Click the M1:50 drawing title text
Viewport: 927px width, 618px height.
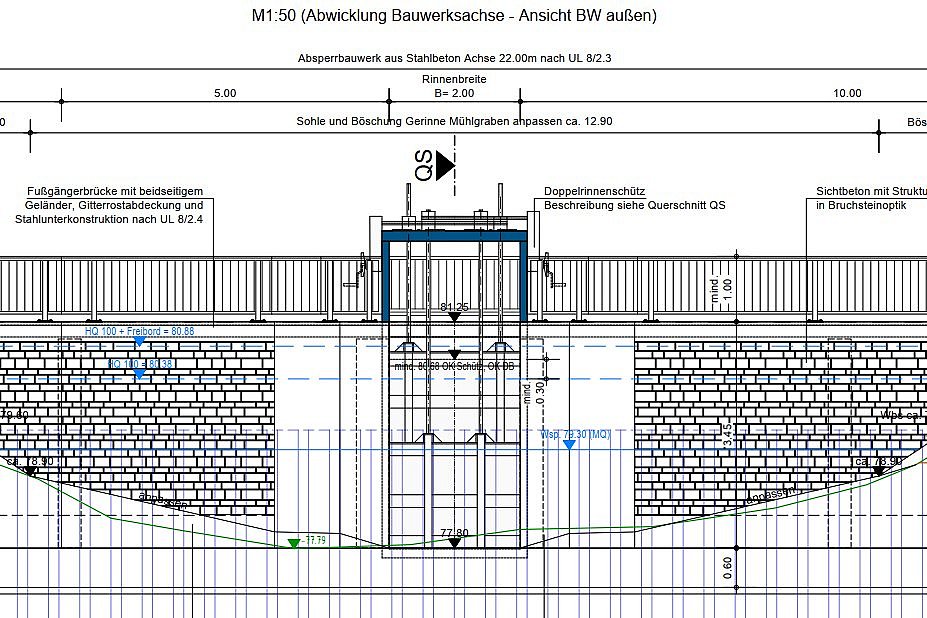454,16
